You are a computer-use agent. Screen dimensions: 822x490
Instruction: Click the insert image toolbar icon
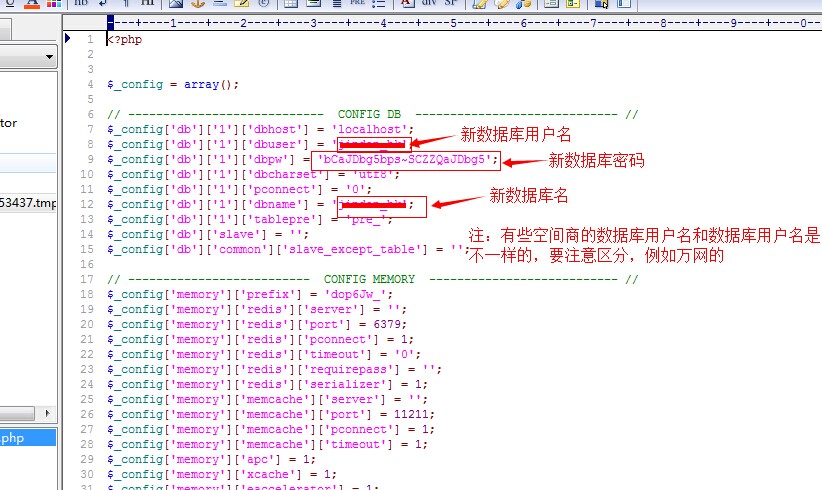point(175,4)
